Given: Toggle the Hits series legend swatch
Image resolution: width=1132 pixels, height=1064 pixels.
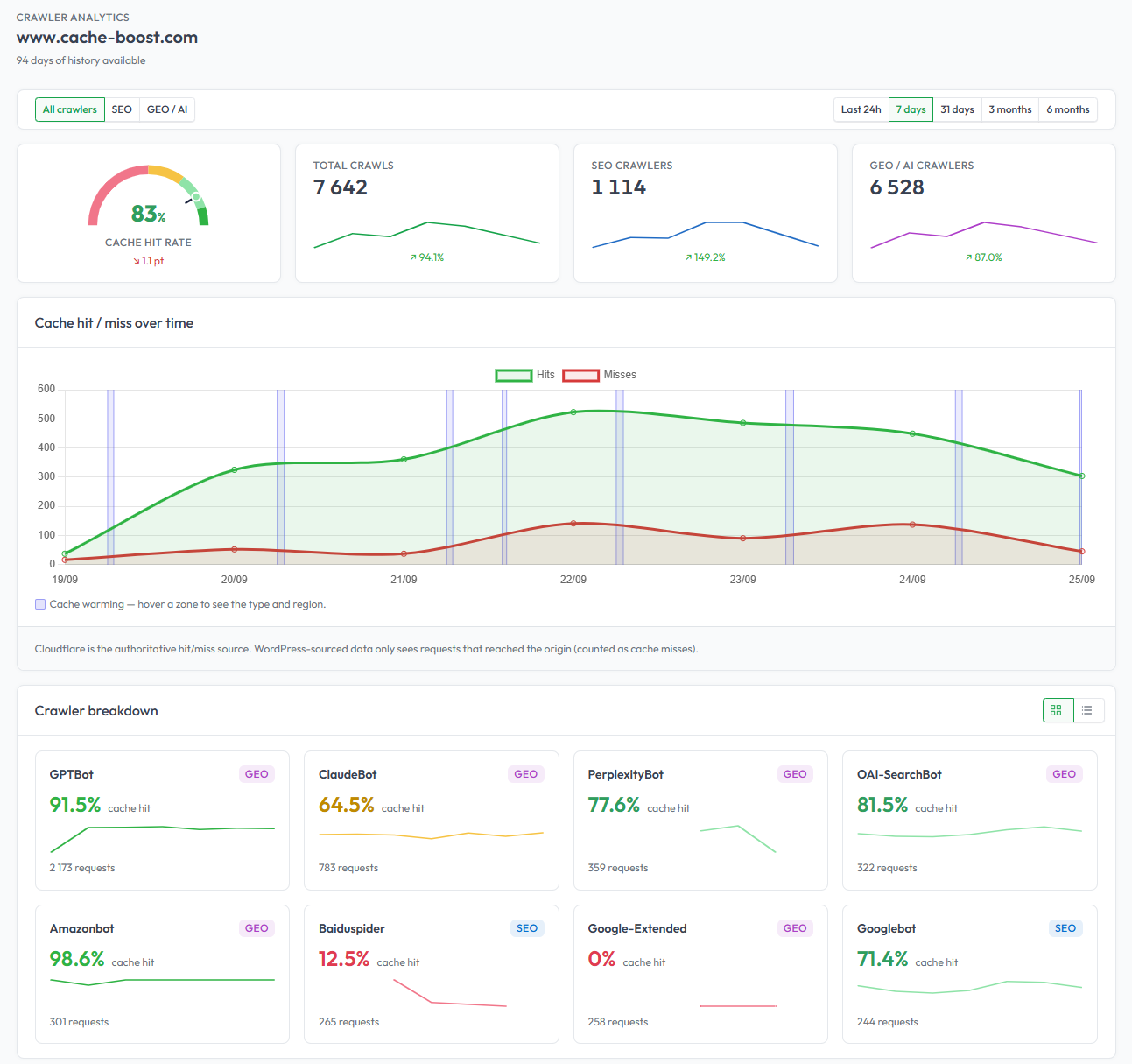Looking at the screenshot, I should click(x=514, y=375).
